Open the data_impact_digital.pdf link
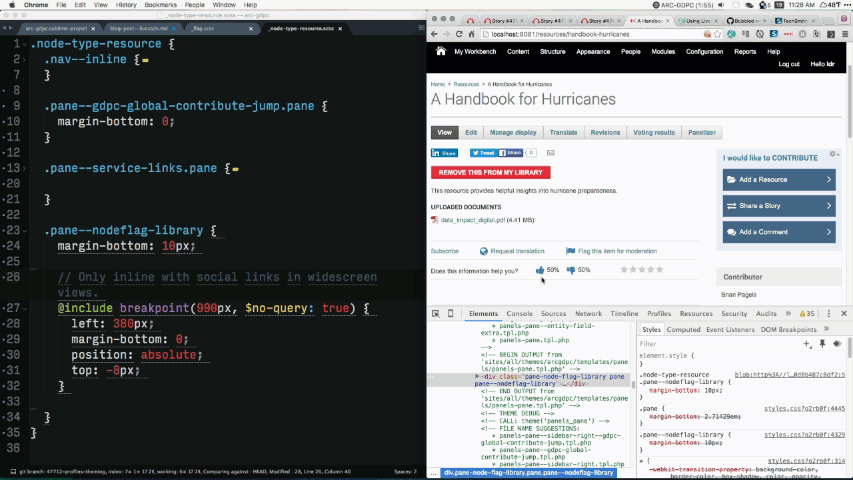Image resolution: width=853 pixels, height=480 pixels. 474,220
